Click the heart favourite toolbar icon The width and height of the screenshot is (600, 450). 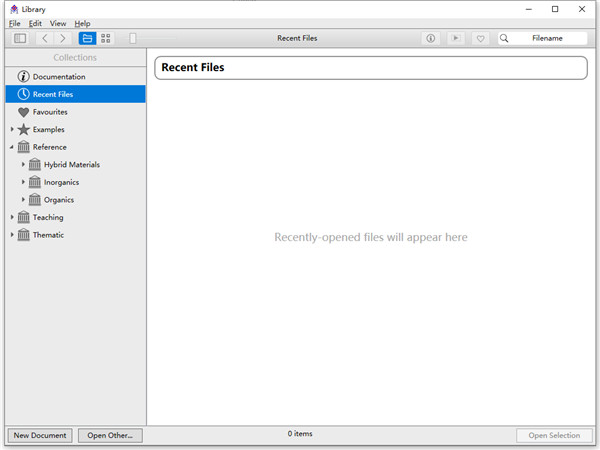480,38
